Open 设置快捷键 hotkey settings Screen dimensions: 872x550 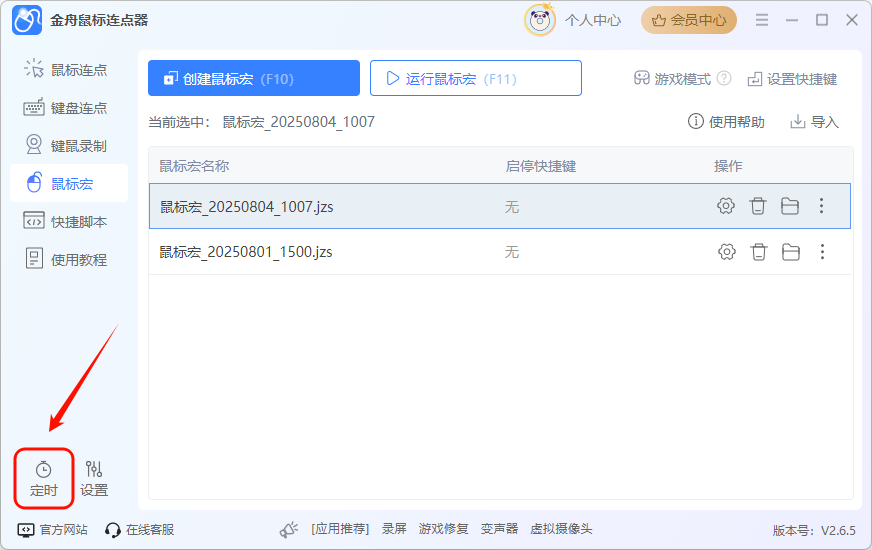click(x=792, y=79)
